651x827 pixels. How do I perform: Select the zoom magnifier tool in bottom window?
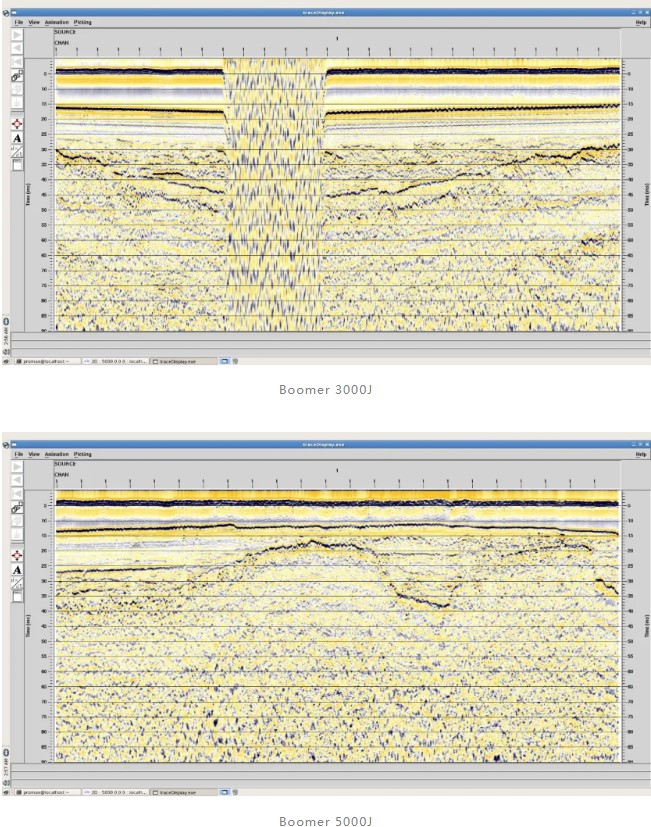click(x=17, y=509)
